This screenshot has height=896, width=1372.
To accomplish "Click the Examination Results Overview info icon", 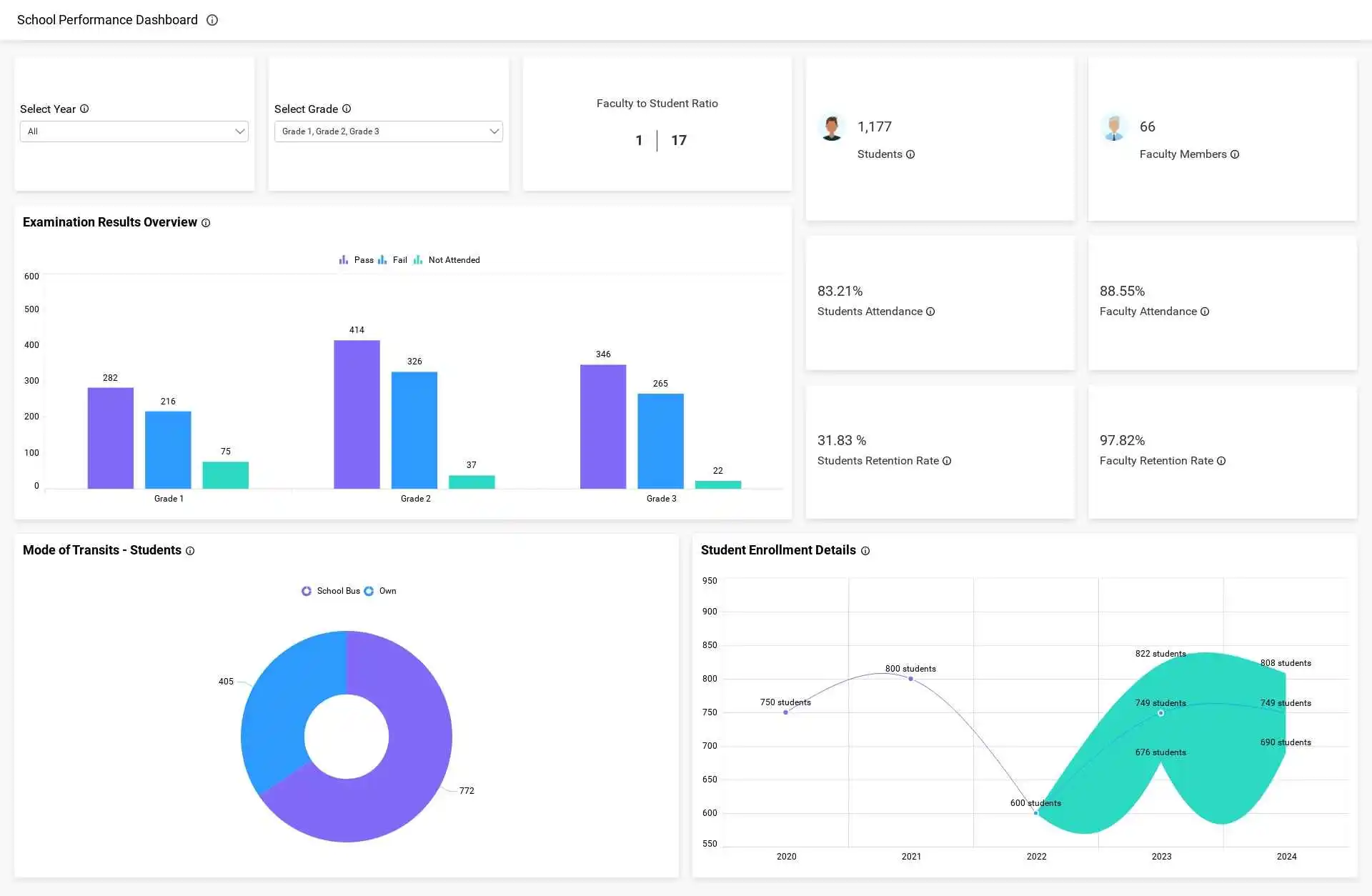I will pos(206,223).
